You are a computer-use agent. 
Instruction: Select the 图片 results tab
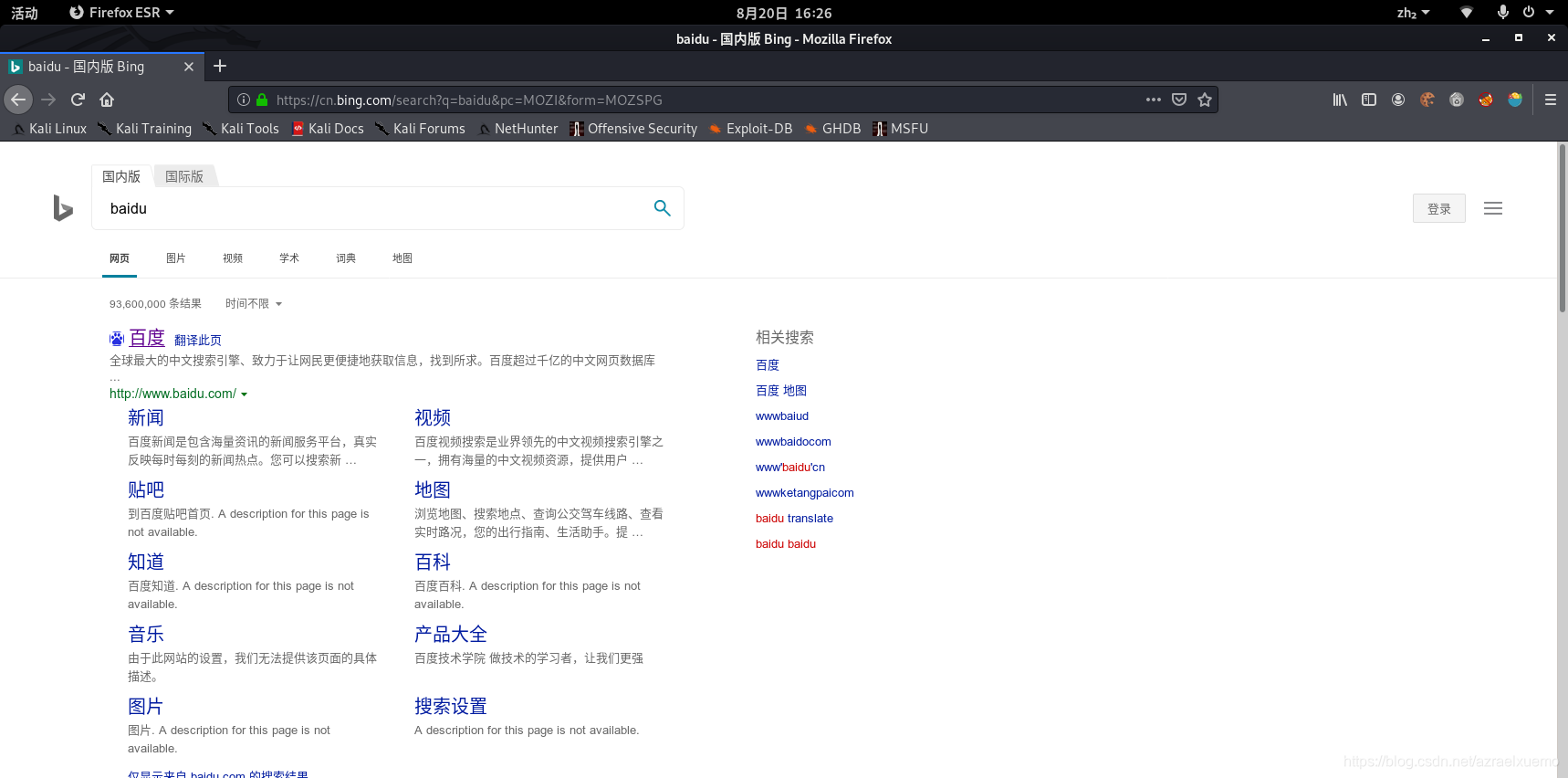176,258
